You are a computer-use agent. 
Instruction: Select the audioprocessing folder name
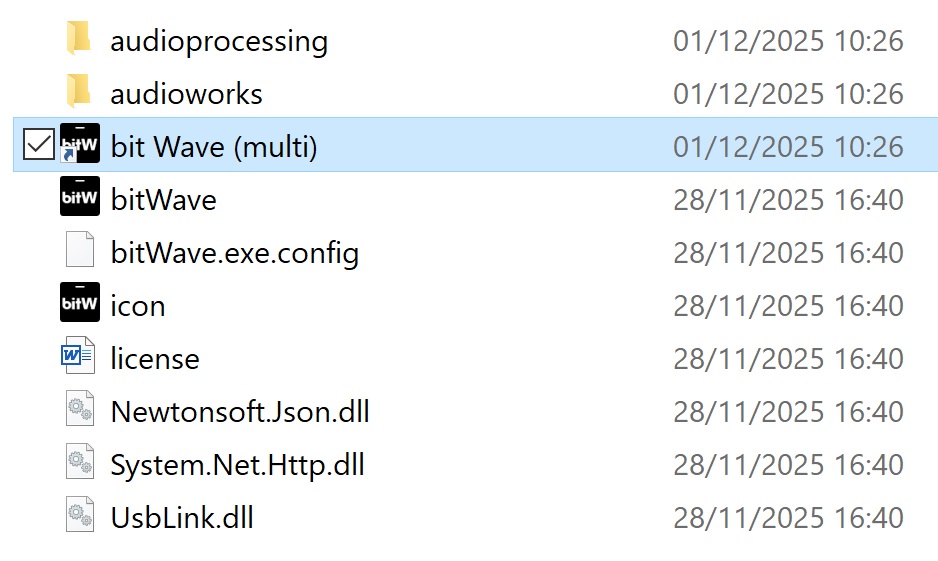pyautogui.click(x=219, y=41)
